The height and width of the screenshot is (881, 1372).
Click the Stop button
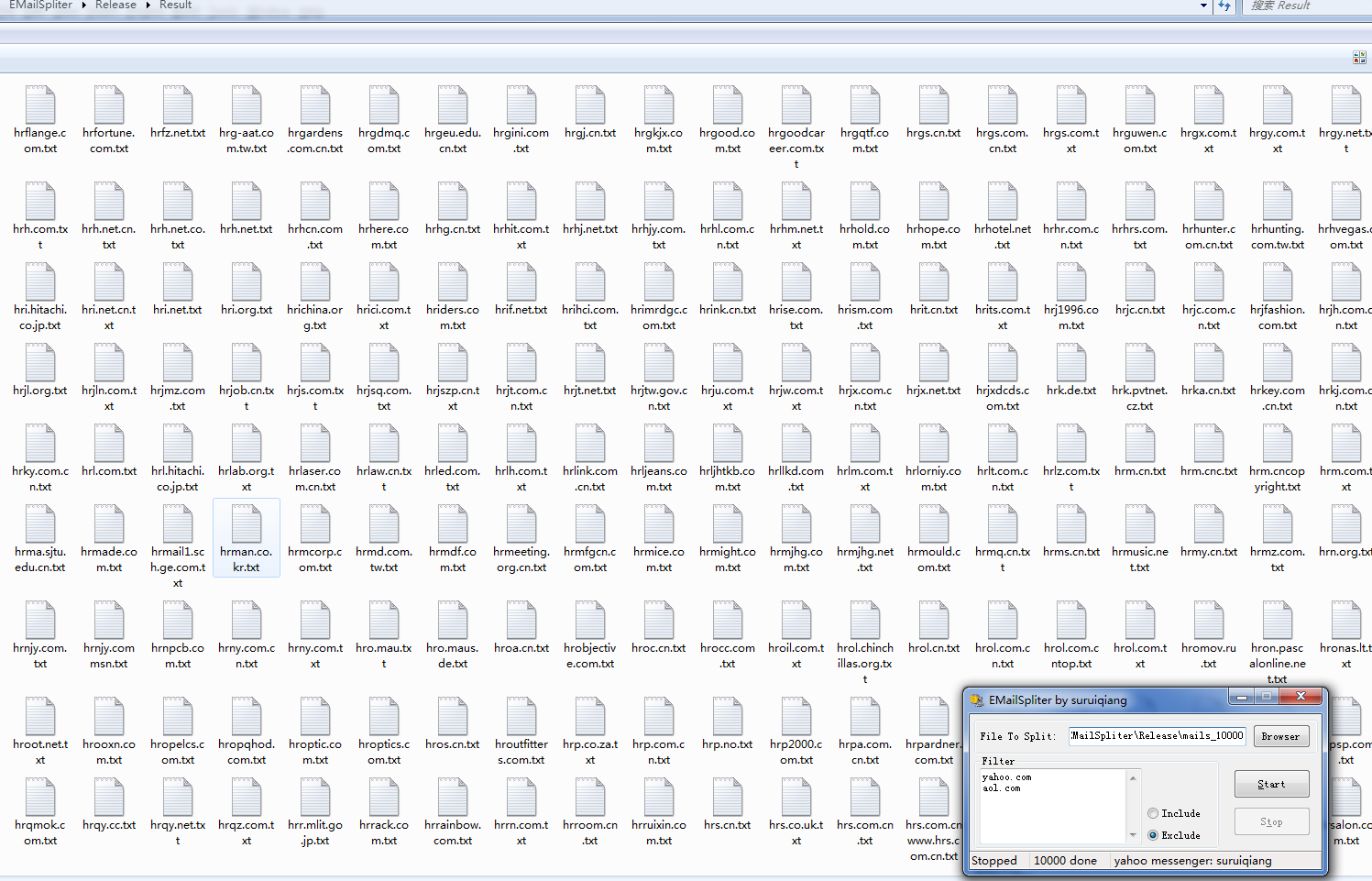pyautogui.click(x=1271, y=821)
